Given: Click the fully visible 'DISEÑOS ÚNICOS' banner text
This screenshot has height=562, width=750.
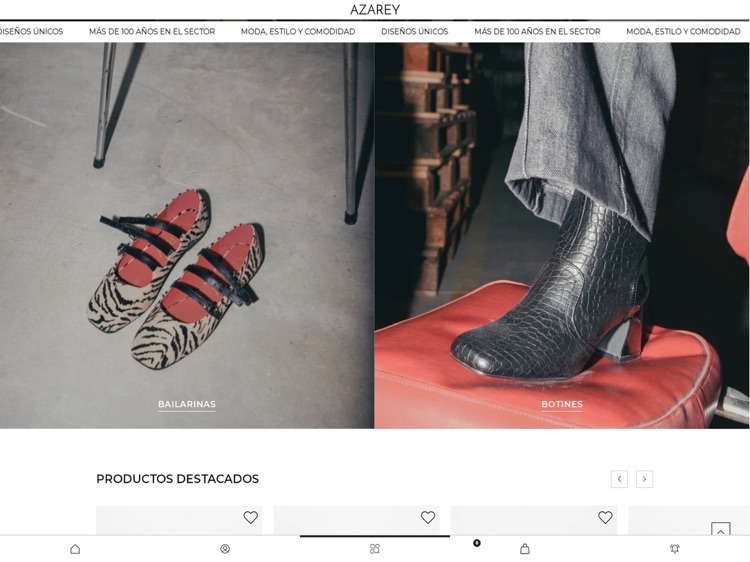Looking at the screenshot, I should coord(415,32).
